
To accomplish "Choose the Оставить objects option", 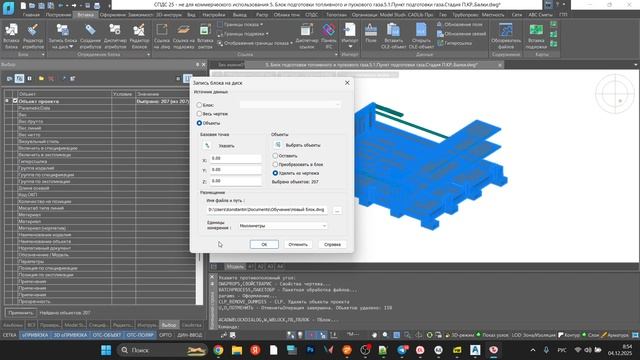I will click(275, 156).
